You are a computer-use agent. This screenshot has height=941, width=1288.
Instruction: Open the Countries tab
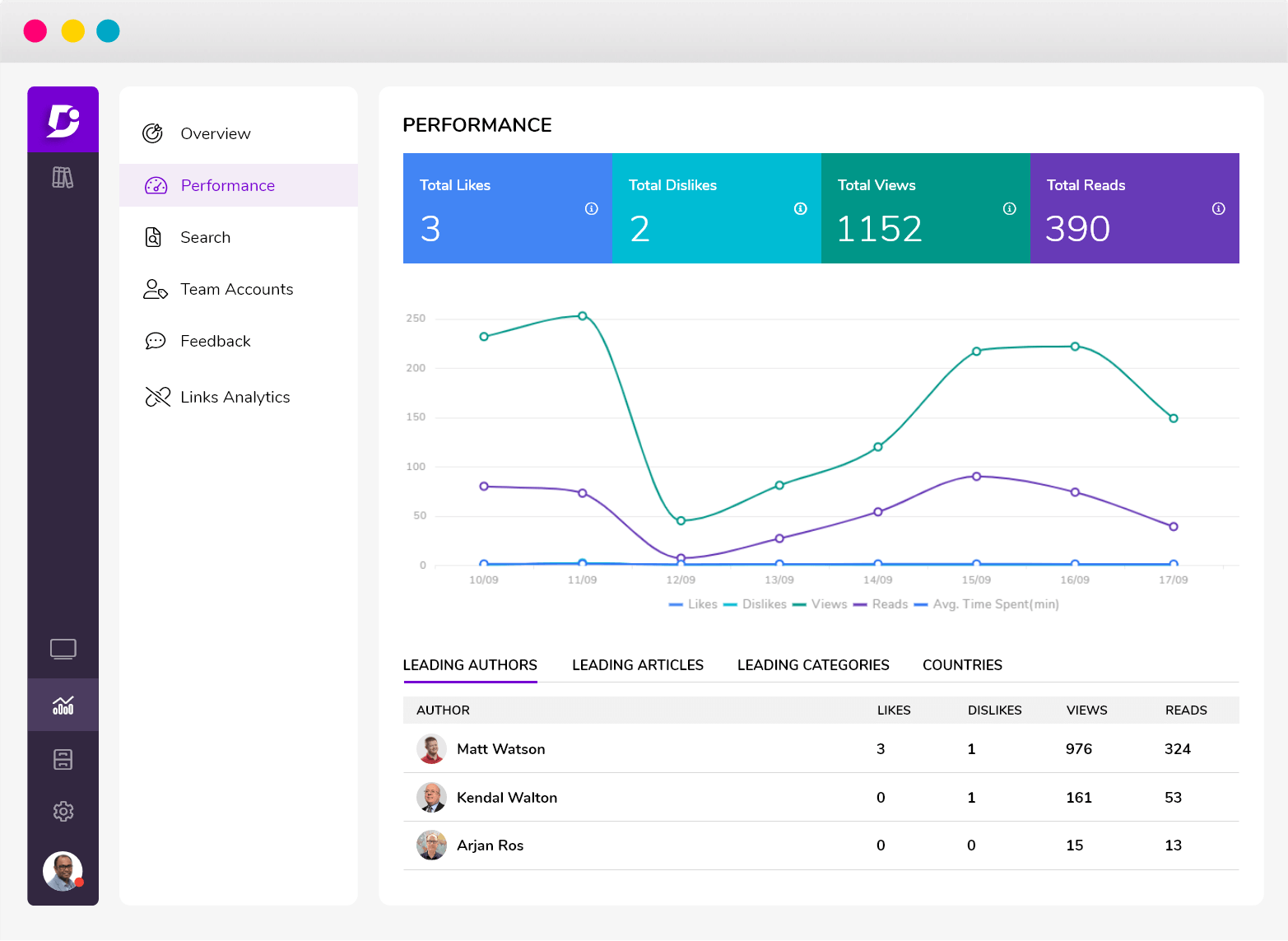click(x=962, y=664)
